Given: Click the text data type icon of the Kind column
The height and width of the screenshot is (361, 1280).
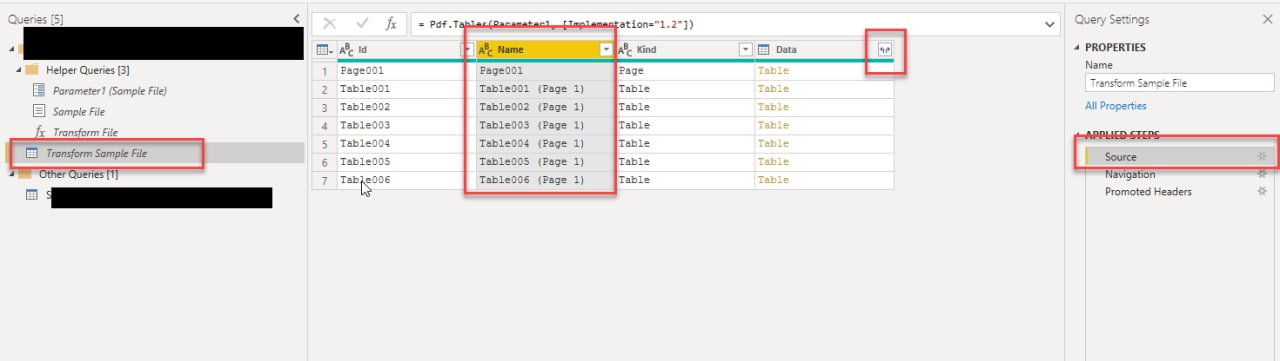Looking at the screenshot, I should coord(625,49).
